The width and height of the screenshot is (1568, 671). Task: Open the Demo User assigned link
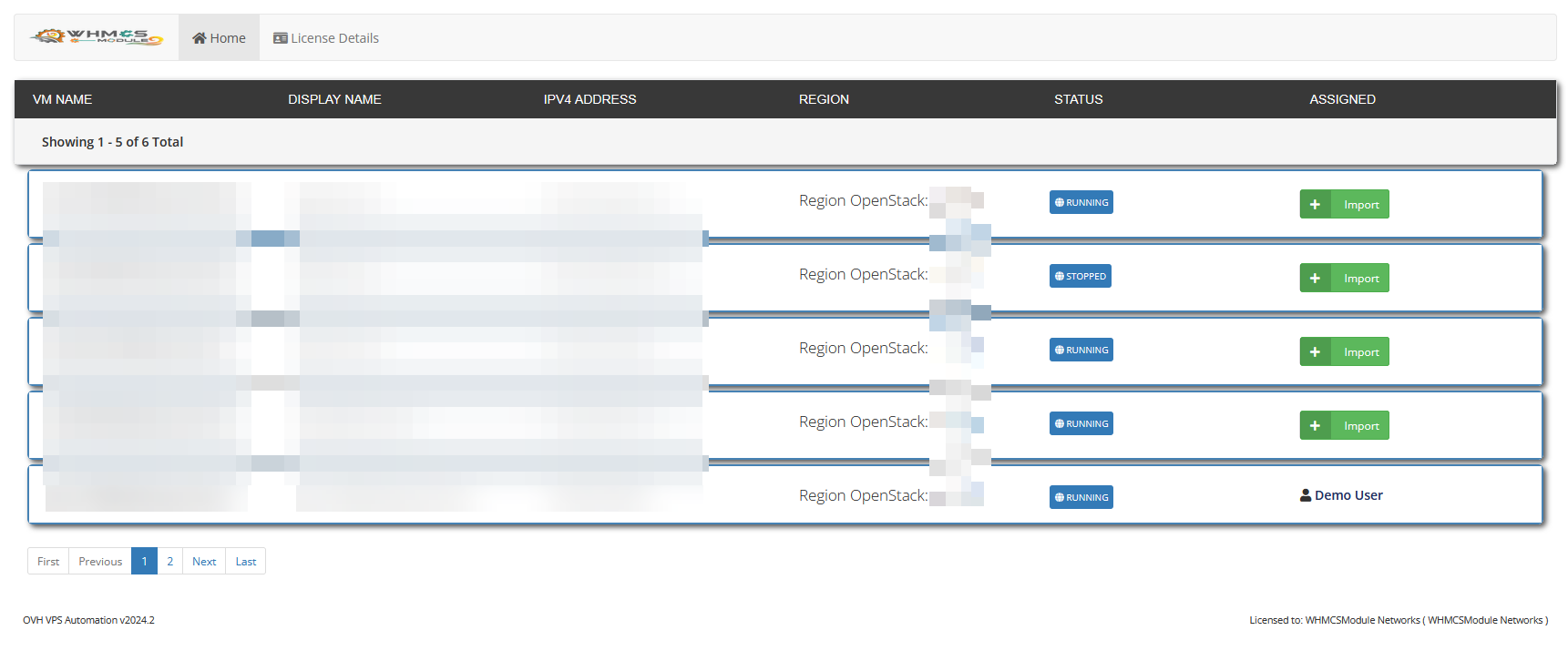[x=1348, y=495]
